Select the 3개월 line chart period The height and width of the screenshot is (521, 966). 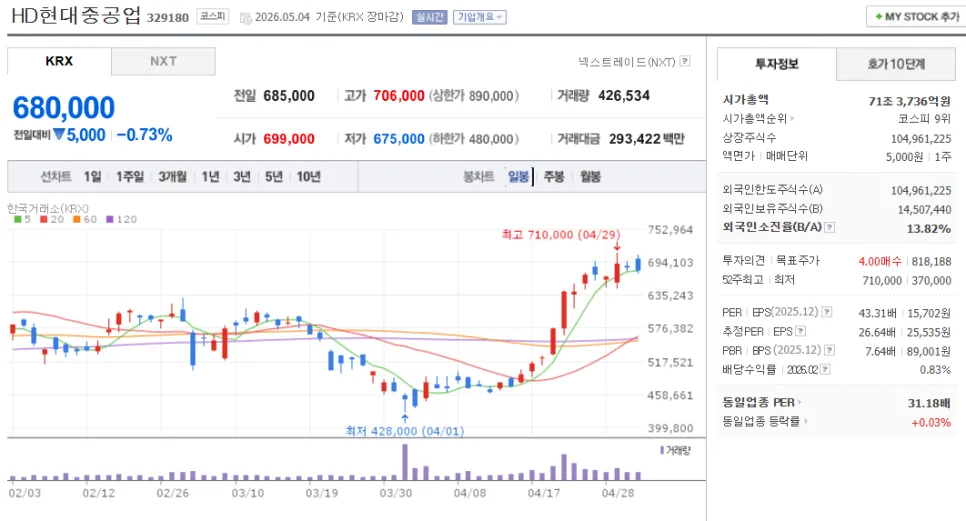(172, 177)
